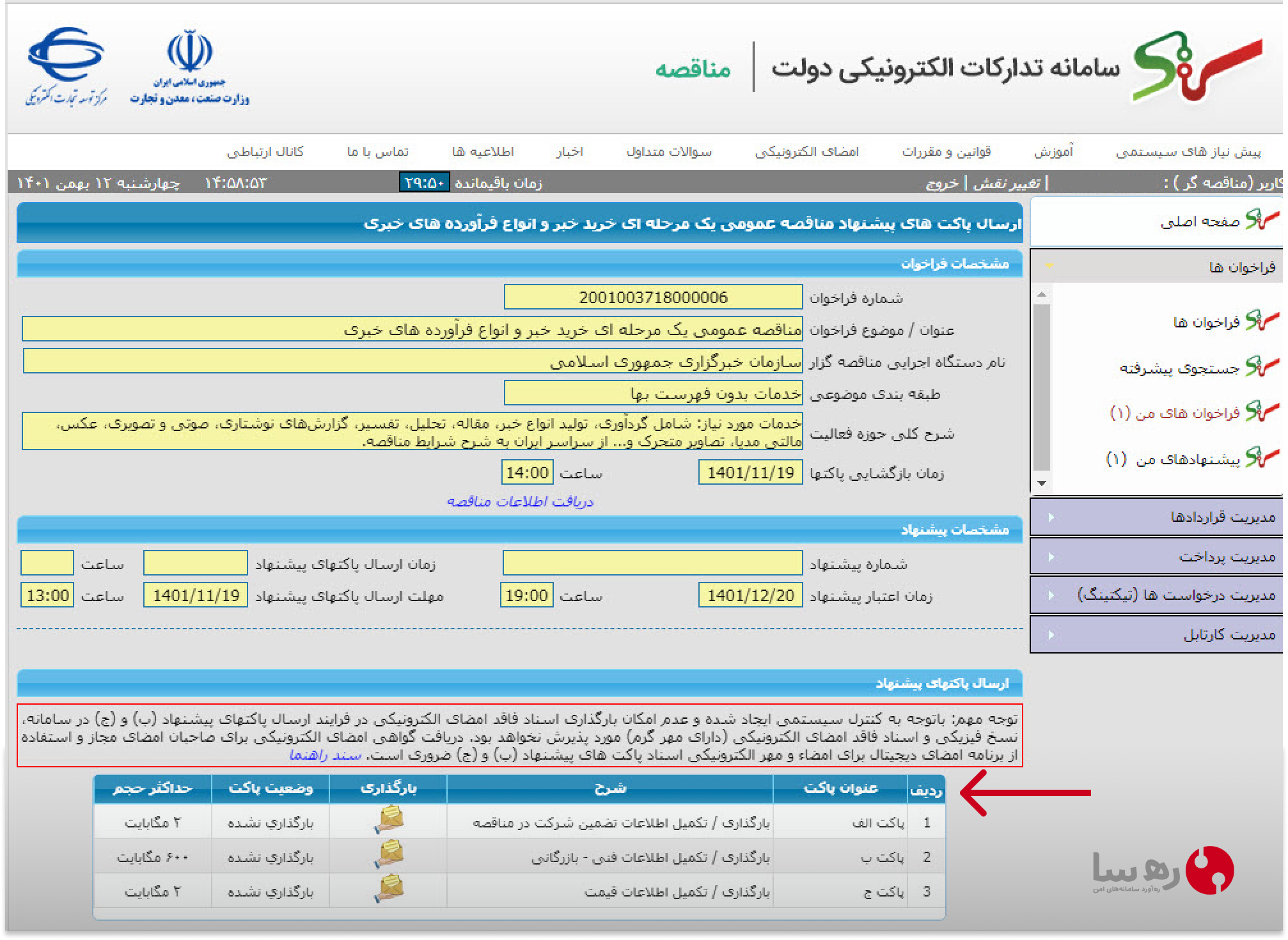1288x940 pixels.
Task: Click the sidebar scrollbar down arrow
Action: 1042,483
